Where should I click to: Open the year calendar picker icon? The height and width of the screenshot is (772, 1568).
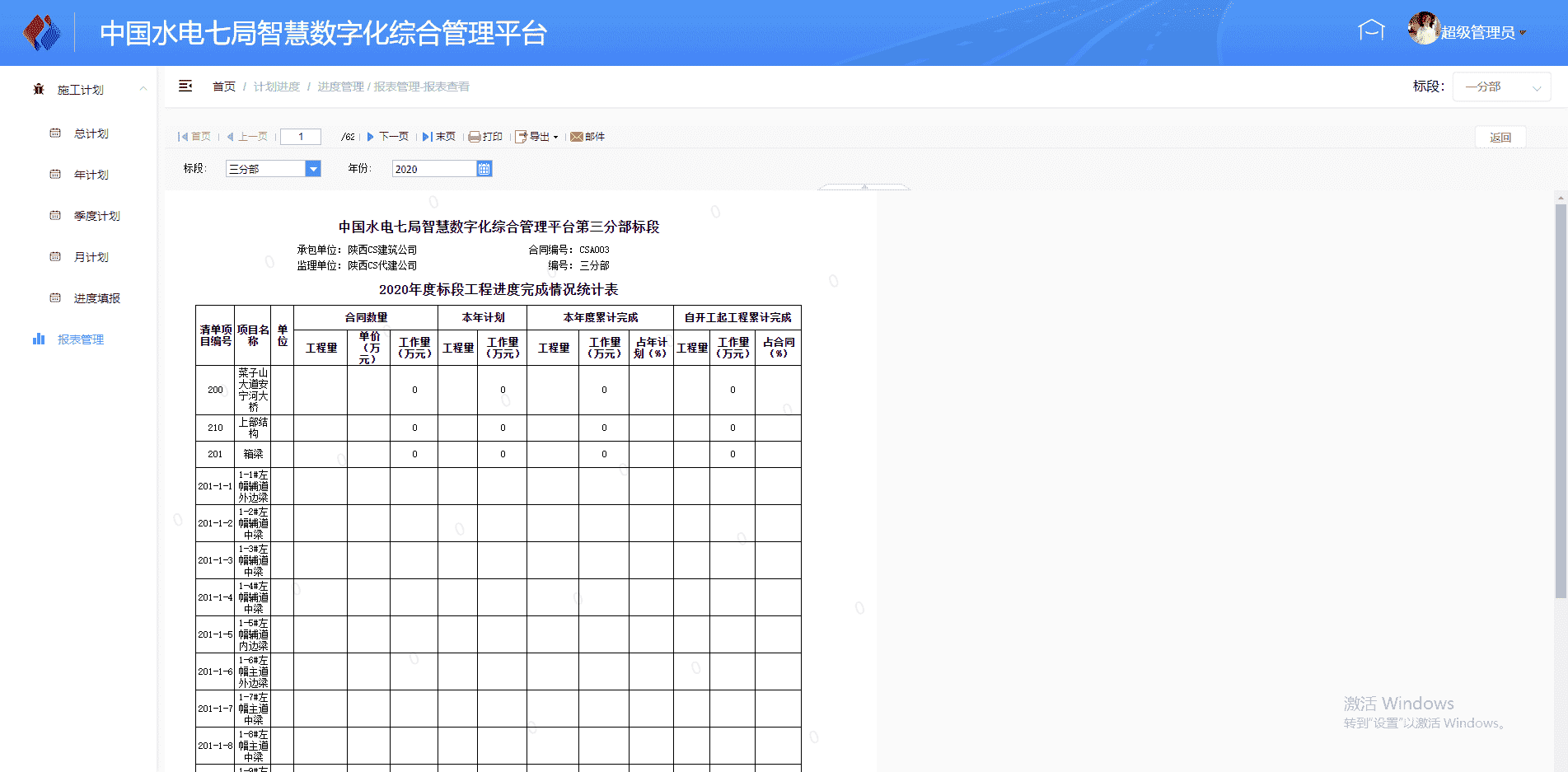coord(484,169)
